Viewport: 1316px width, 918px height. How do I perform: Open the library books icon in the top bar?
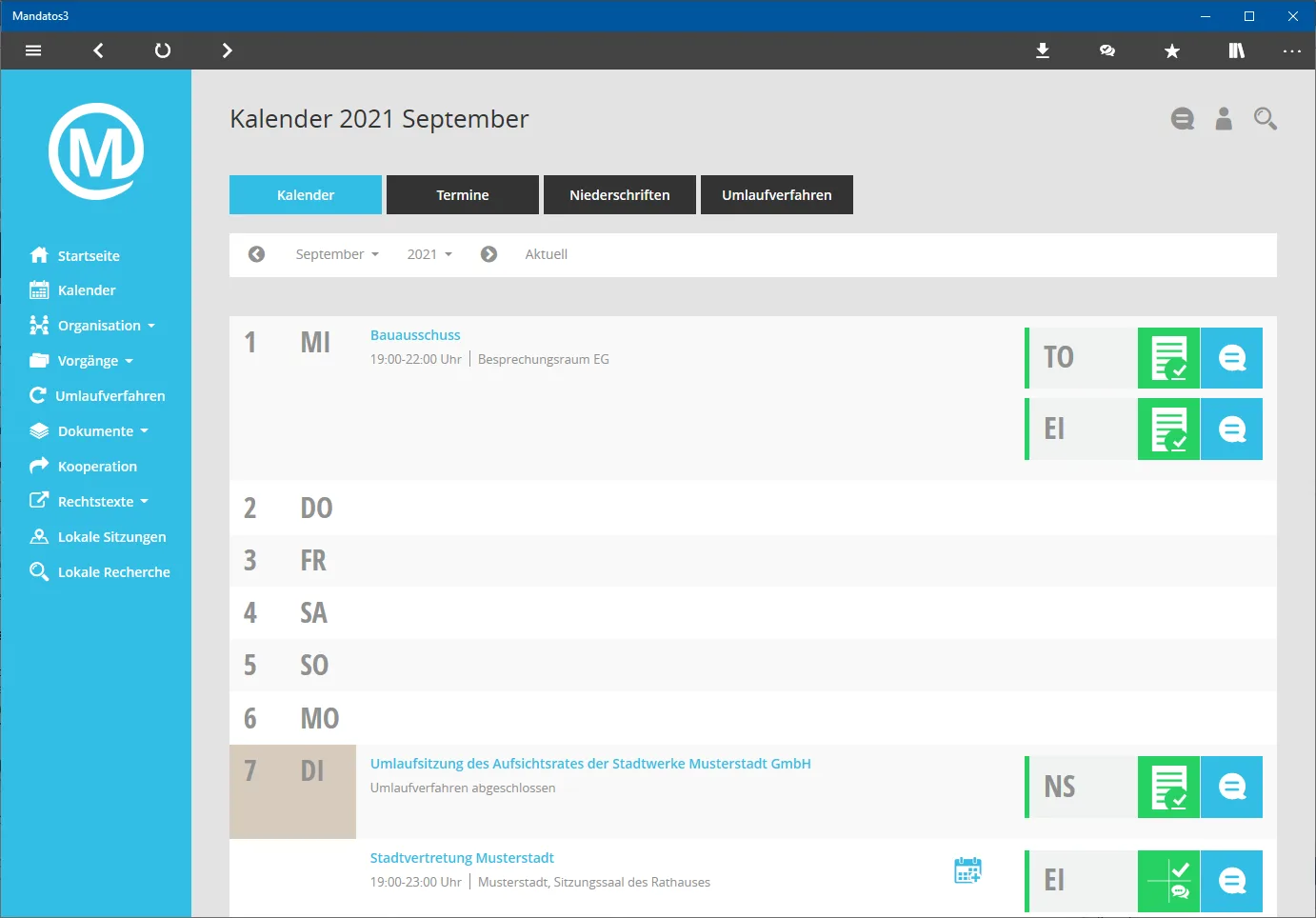click(1236, 50)
